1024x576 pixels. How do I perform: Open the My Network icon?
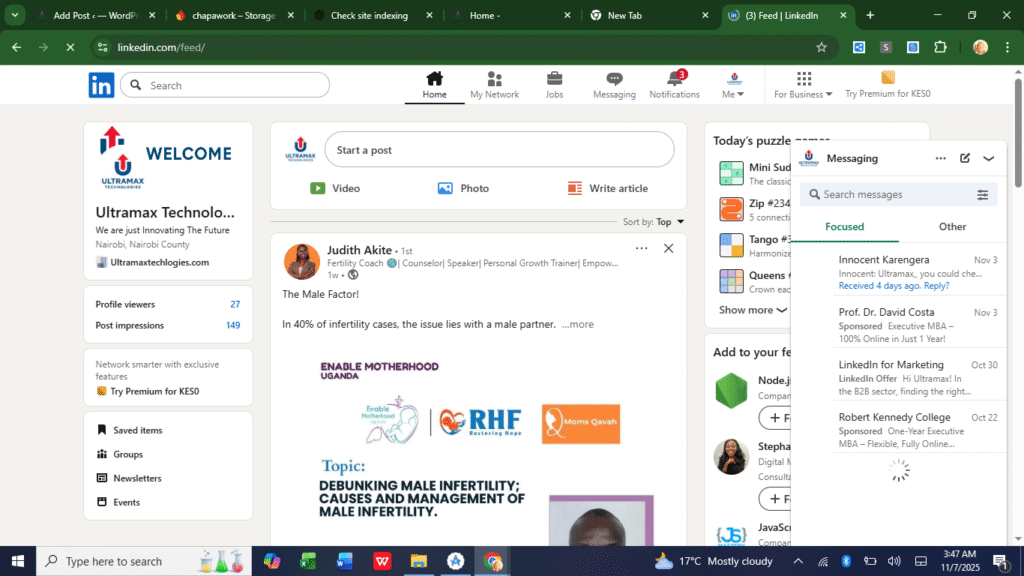tap(494, 79)
